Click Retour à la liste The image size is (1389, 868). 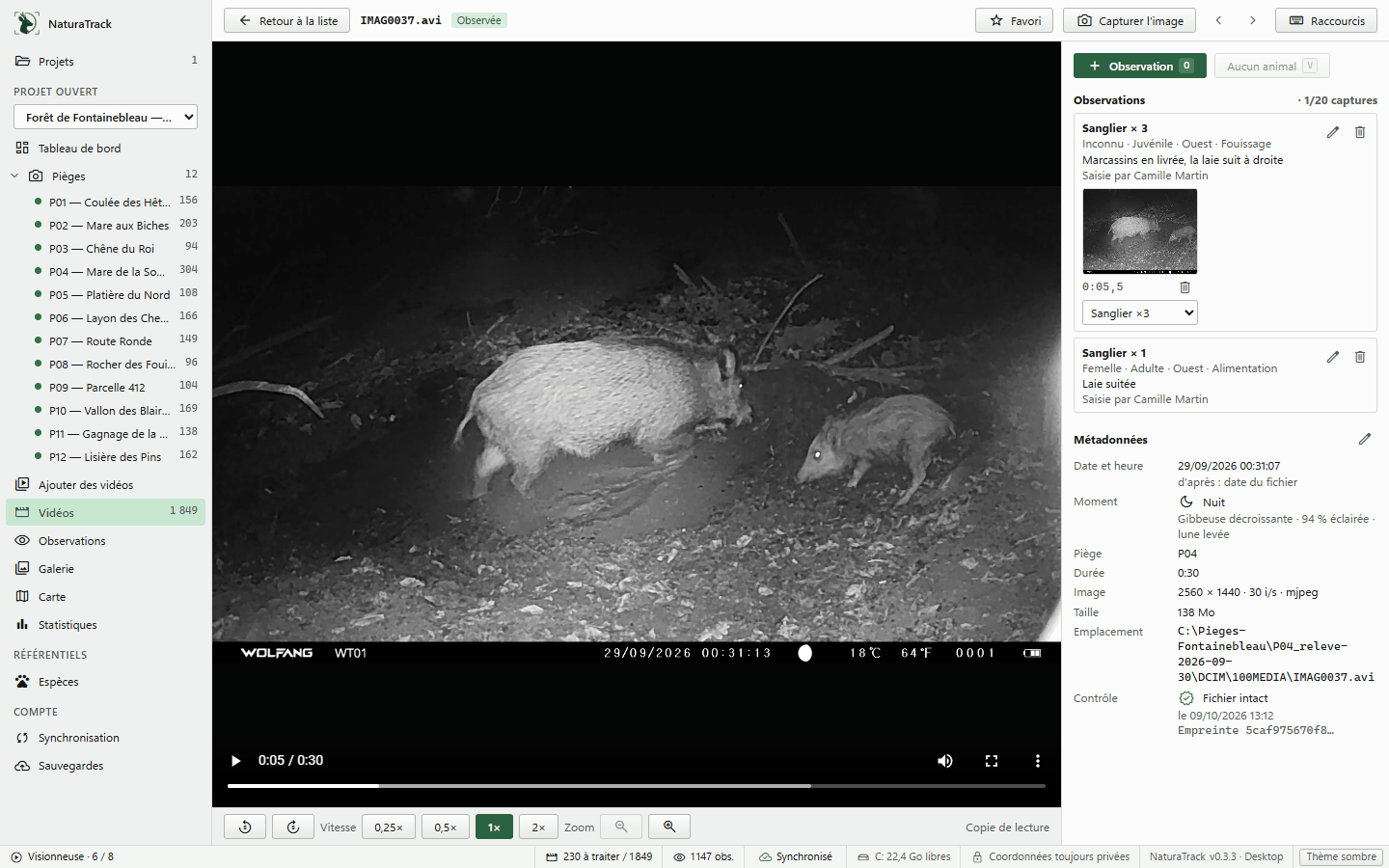[287, 20]
